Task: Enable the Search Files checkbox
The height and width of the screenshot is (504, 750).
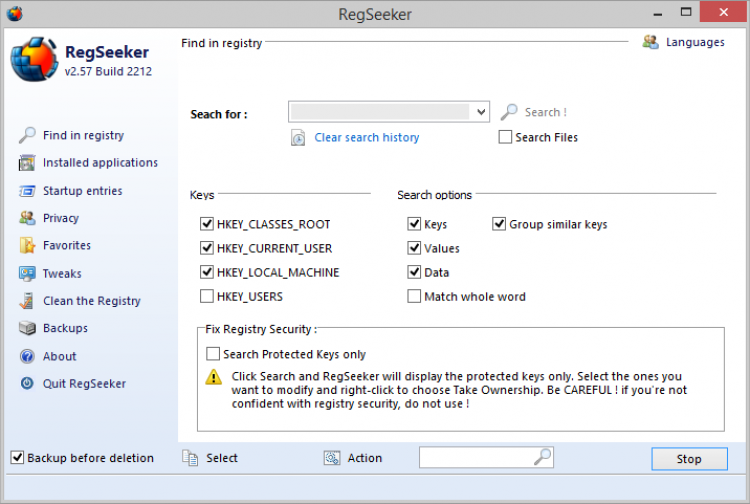Action: tap(505, 137)
